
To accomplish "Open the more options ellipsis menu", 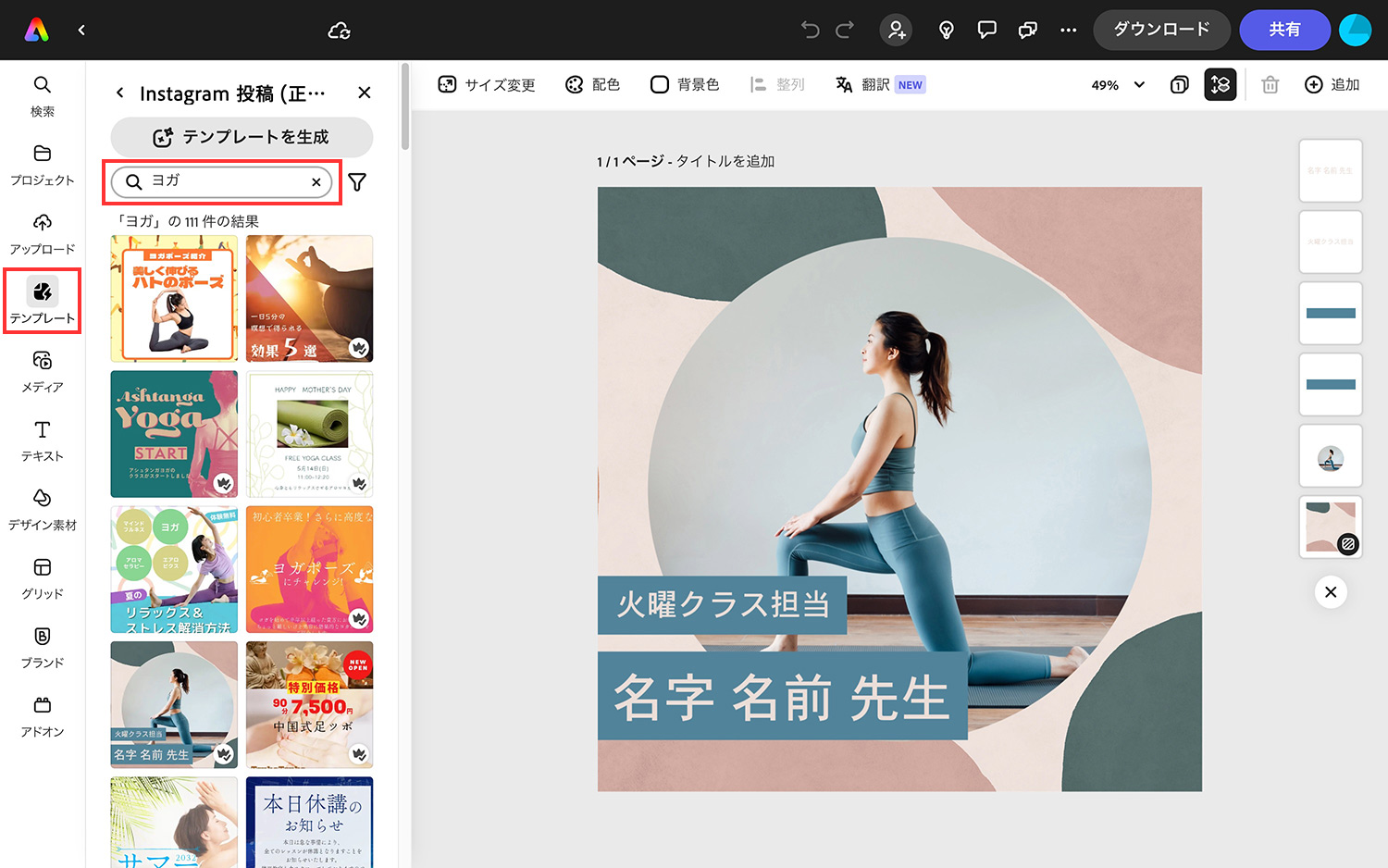I will click(1069, 30).
